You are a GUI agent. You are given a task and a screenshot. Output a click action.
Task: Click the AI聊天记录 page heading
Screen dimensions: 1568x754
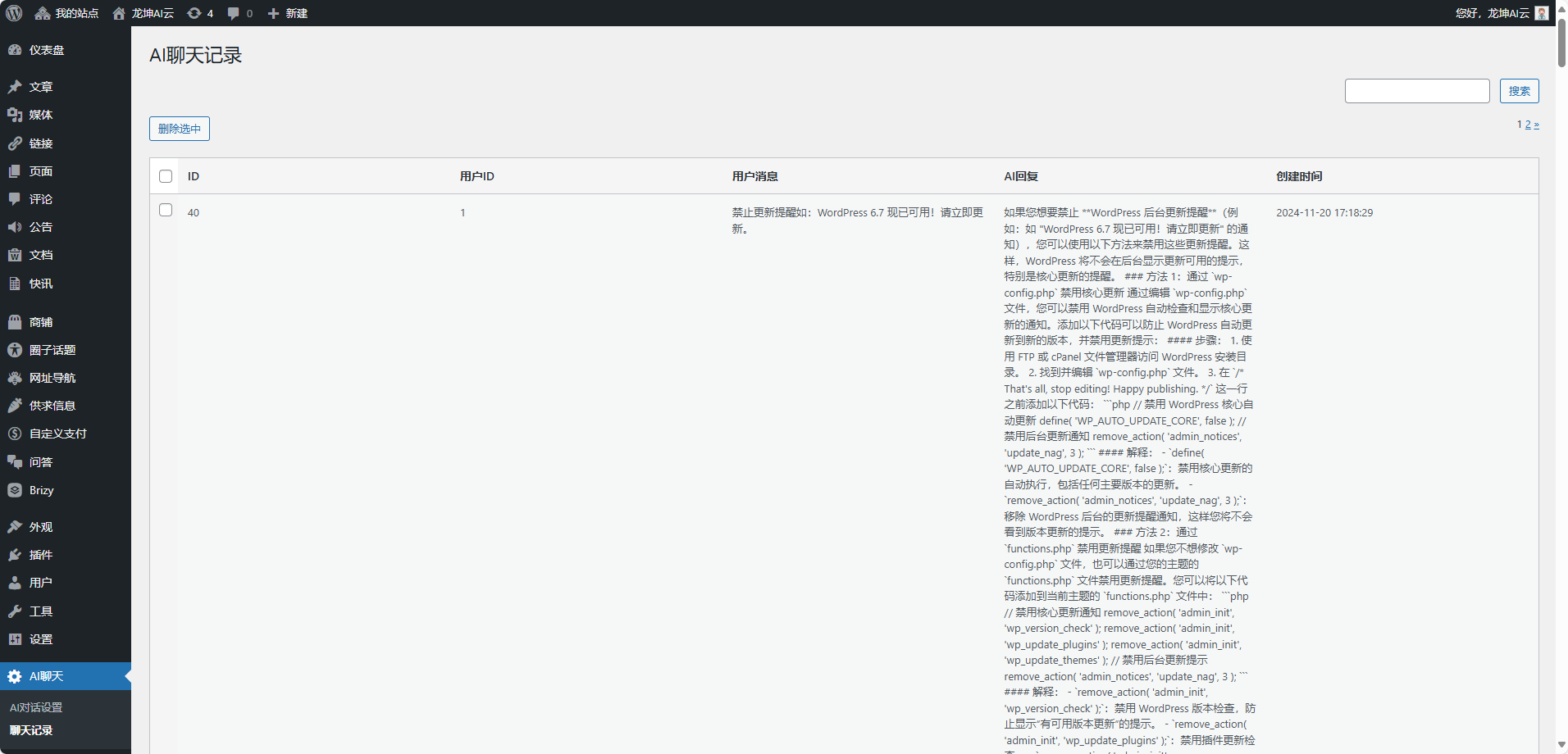(196, 55)
